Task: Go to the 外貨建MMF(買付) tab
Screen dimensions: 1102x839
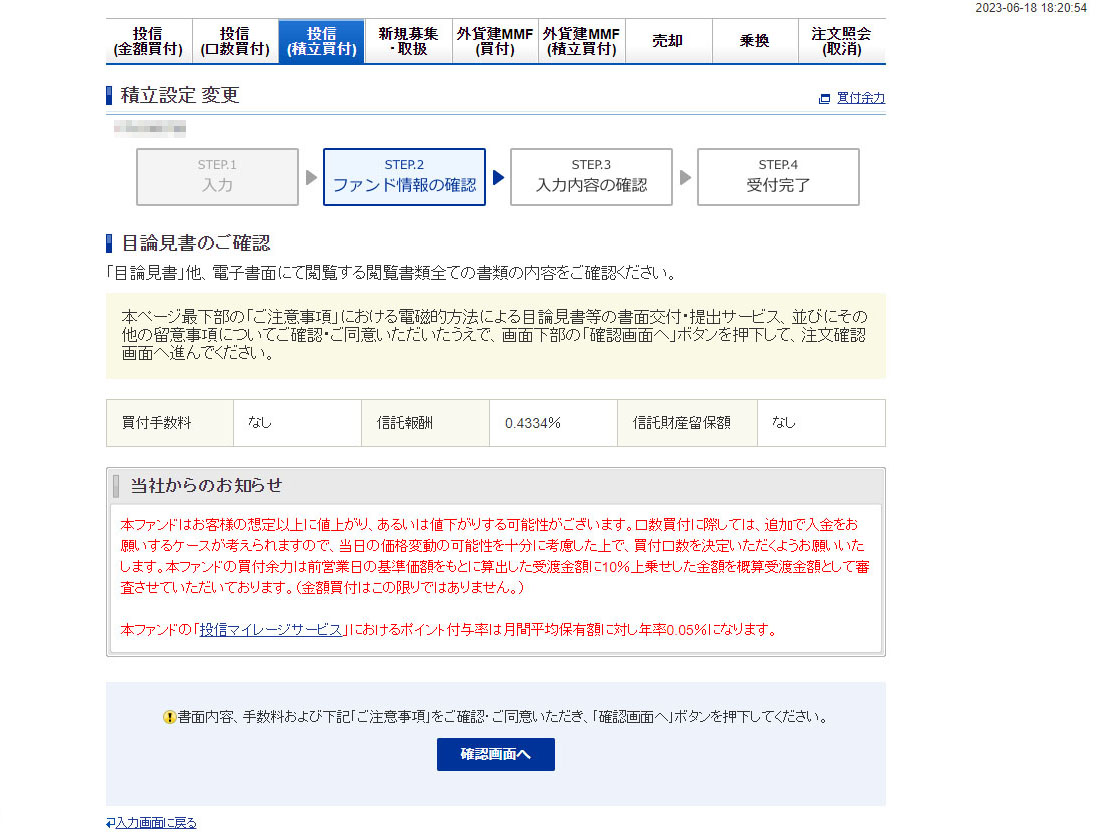Action: click(x=495, y=41)
